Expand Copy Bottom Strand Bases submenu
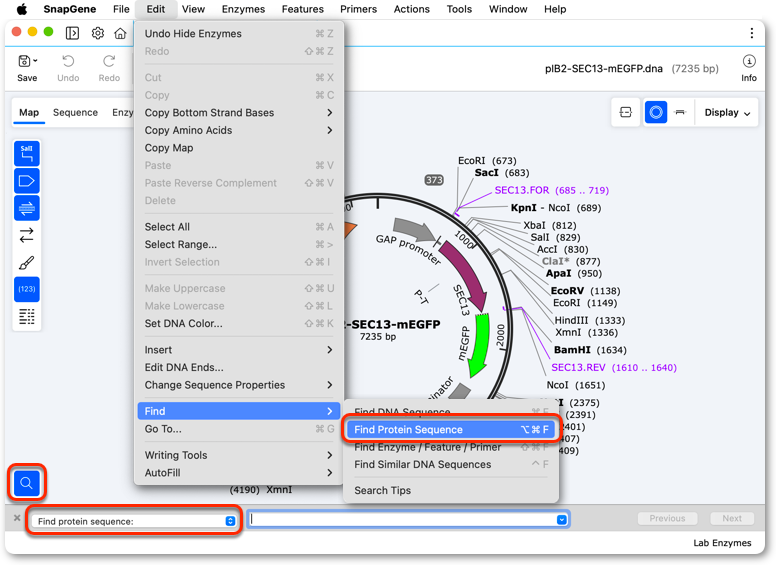Viewport: 776px width, 565px height. (239, 113)
